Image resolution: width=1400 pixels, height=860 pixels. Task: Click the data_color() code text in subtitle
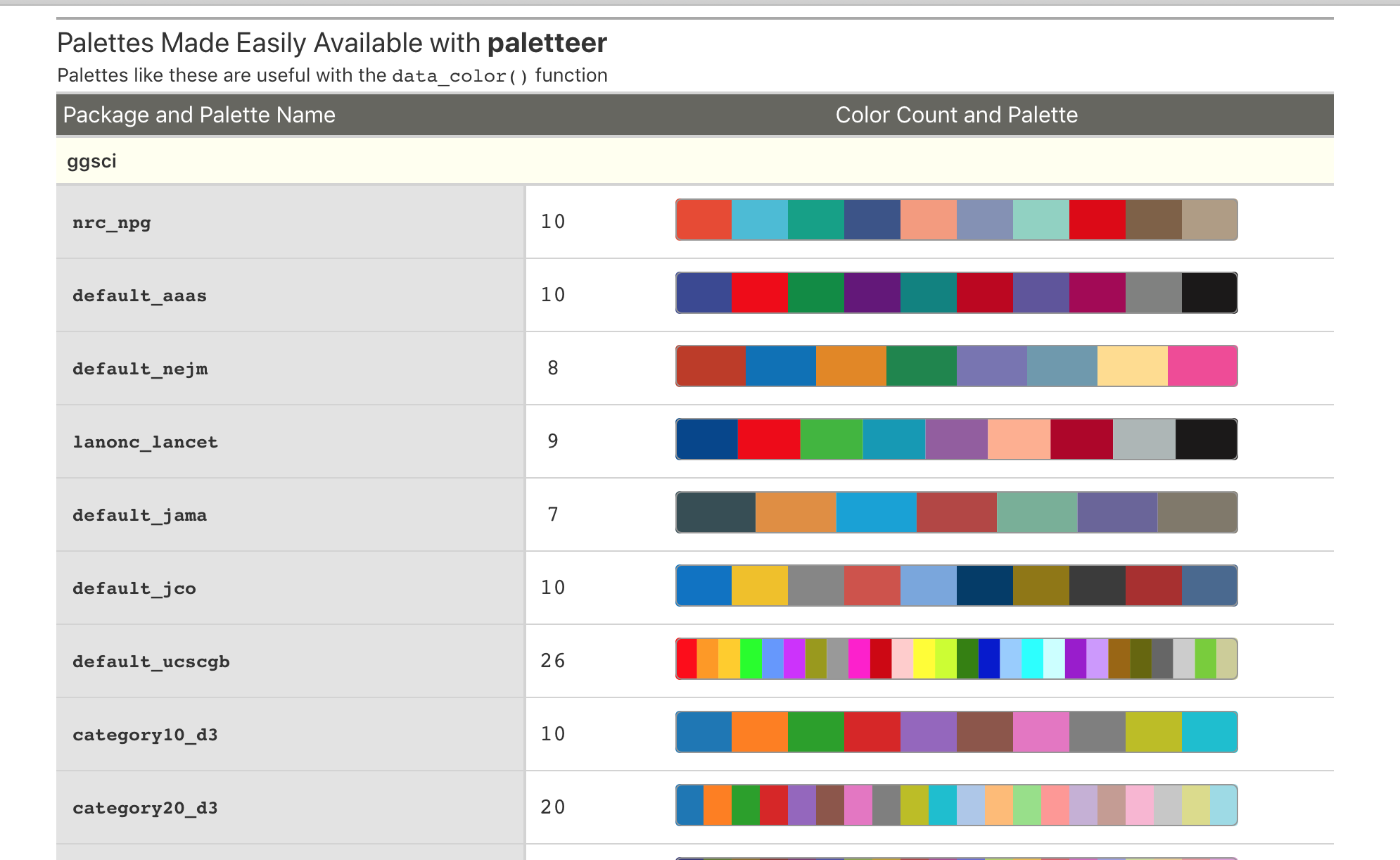[x=459, y=76]
